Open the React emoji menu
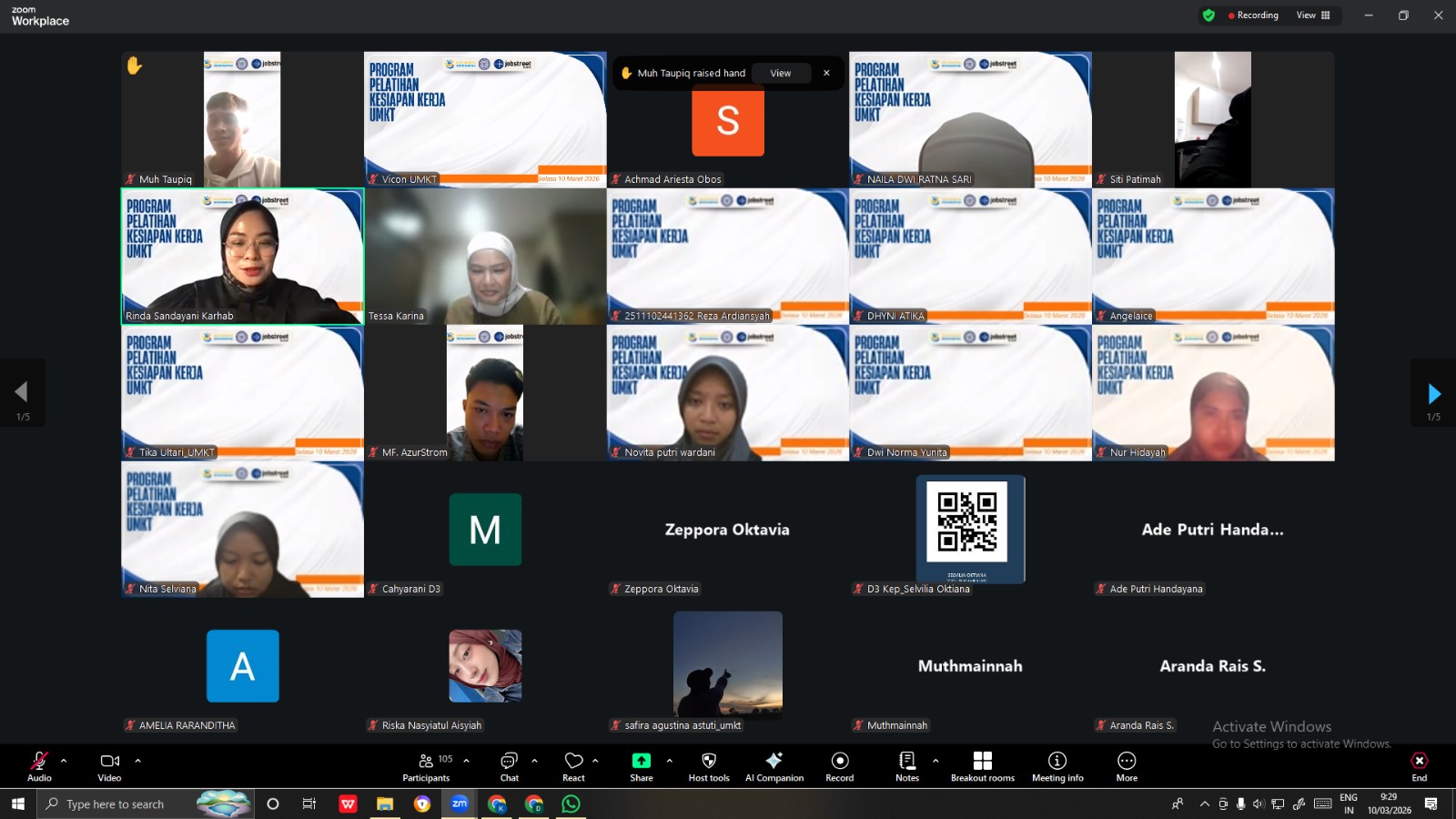This screenshot has width=1456, height=819. pyautogui.click(x=573, y=761)
